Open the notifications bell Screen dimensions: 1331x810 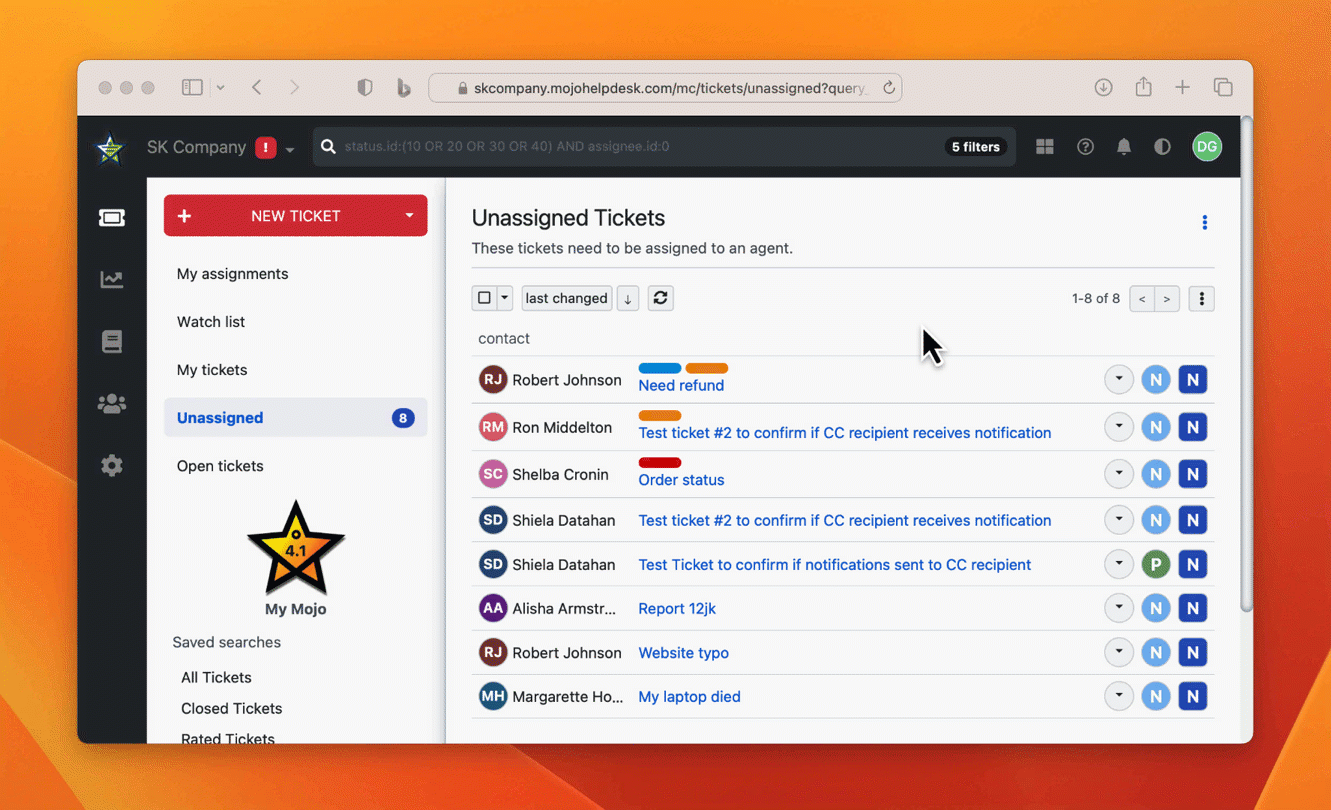pos(1124,147)
